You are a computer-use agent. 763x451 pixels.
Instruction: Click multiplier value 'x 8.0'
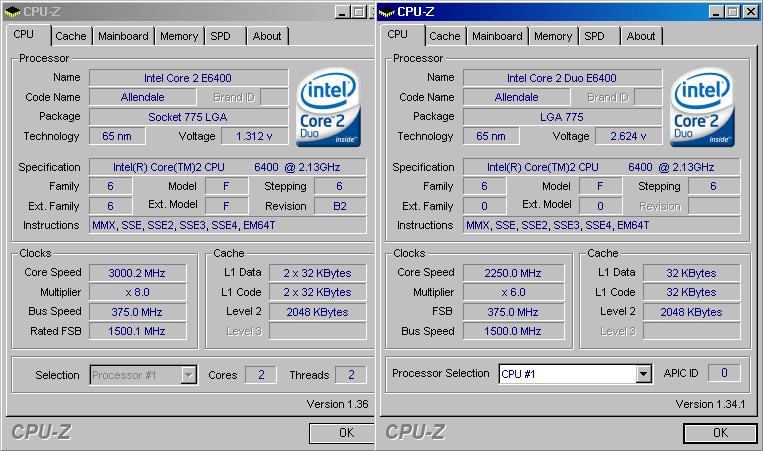pyautogui.click(x=137, y=292)
